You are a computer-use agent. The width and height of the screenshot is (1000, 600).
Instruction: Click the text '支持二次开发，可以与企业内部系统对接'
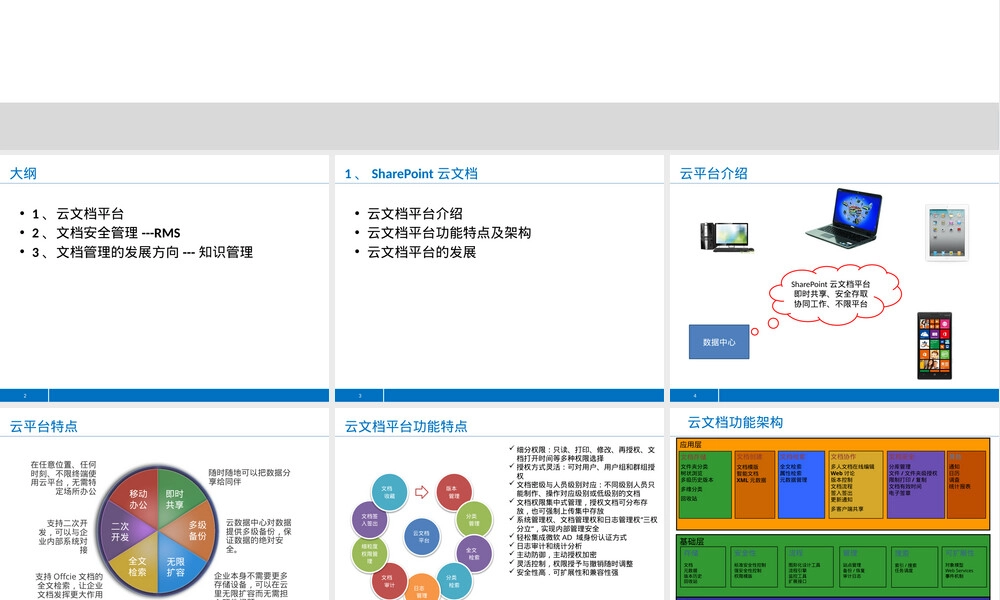(62, 536)
